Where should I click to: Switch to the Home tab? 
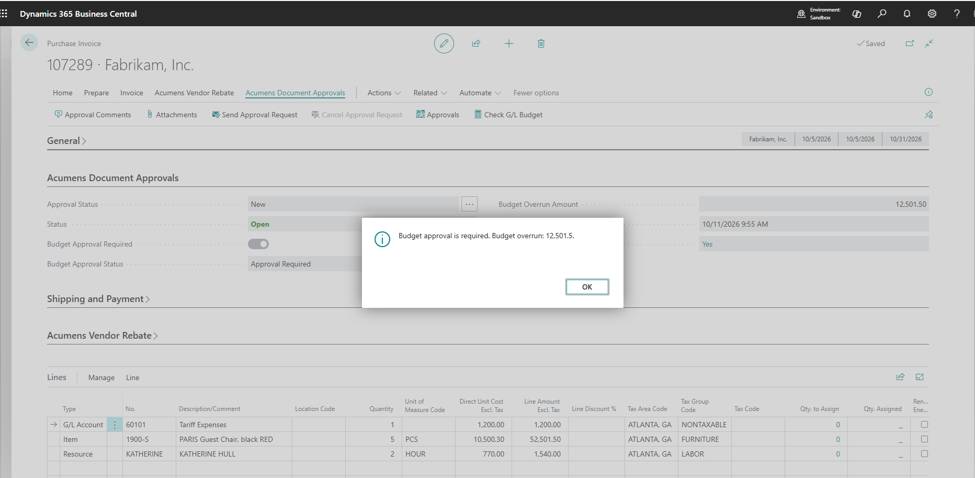[62, 93]
